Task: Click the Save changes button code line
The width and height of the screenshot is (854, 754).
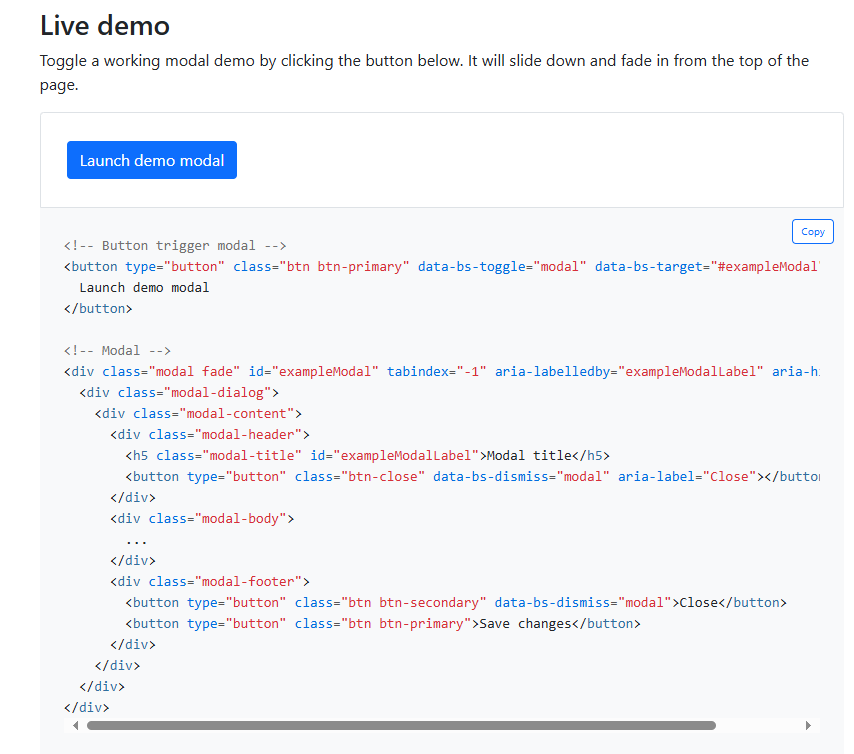Action: click(383, 624)
